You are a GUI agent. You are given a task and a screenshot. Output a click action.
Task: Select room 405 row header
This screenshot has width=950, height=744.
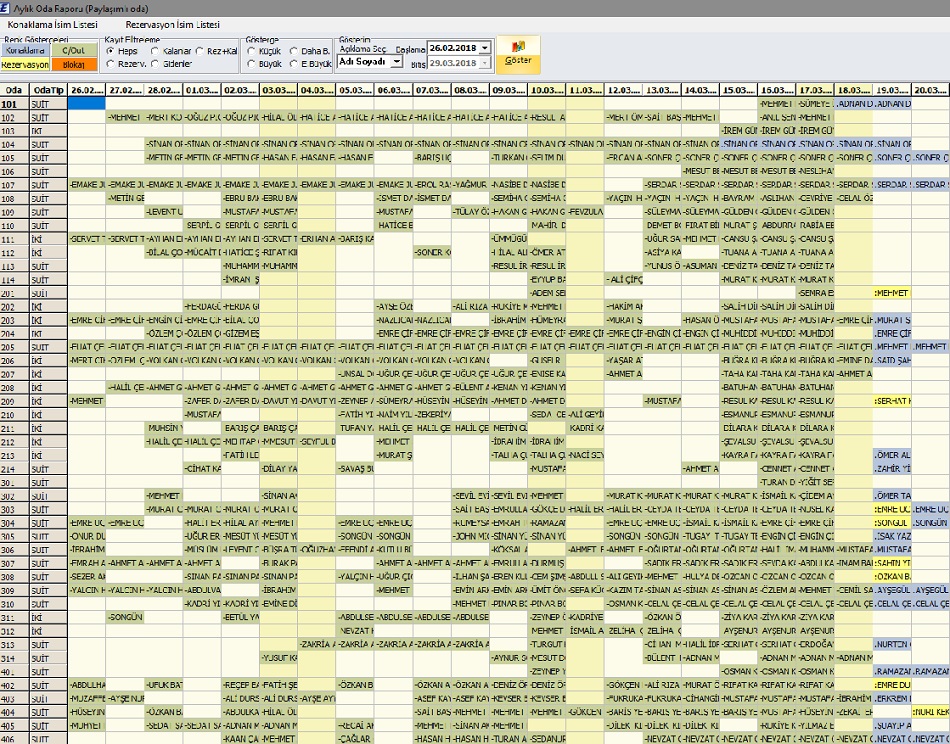click(x=15, y=726)
